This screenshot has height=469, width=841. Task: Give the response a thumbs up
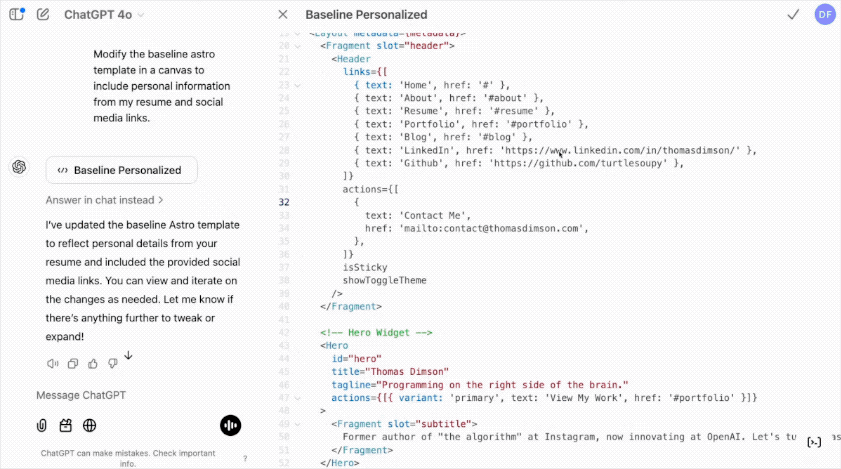[92, 364]
